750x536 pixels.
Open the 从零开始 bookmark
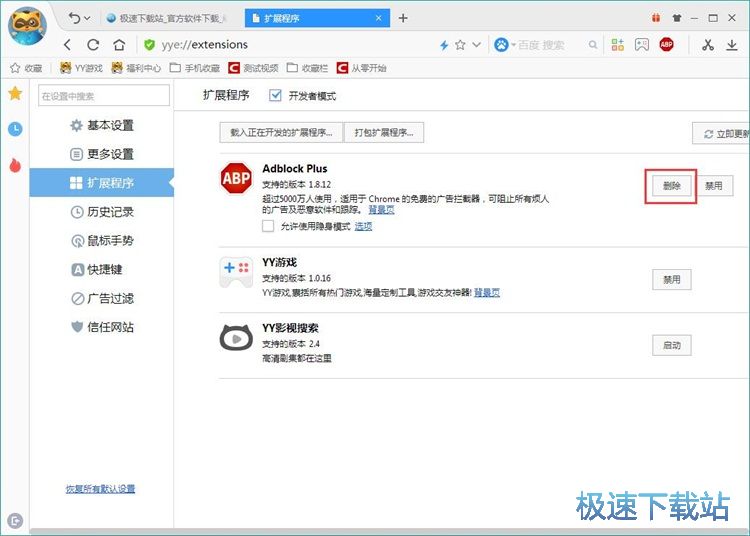pos(362,68)
